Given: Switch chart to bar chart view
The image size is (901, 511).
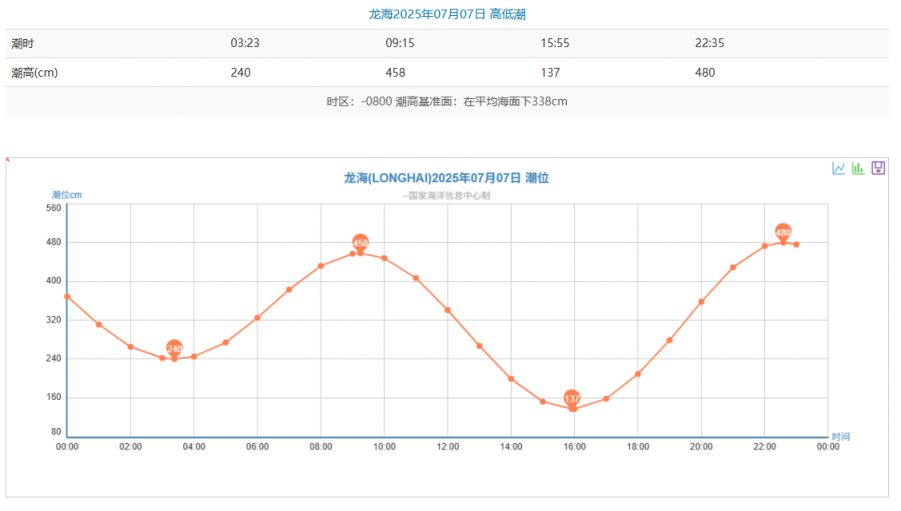Looking at the screenshot, I should (858, 168).
